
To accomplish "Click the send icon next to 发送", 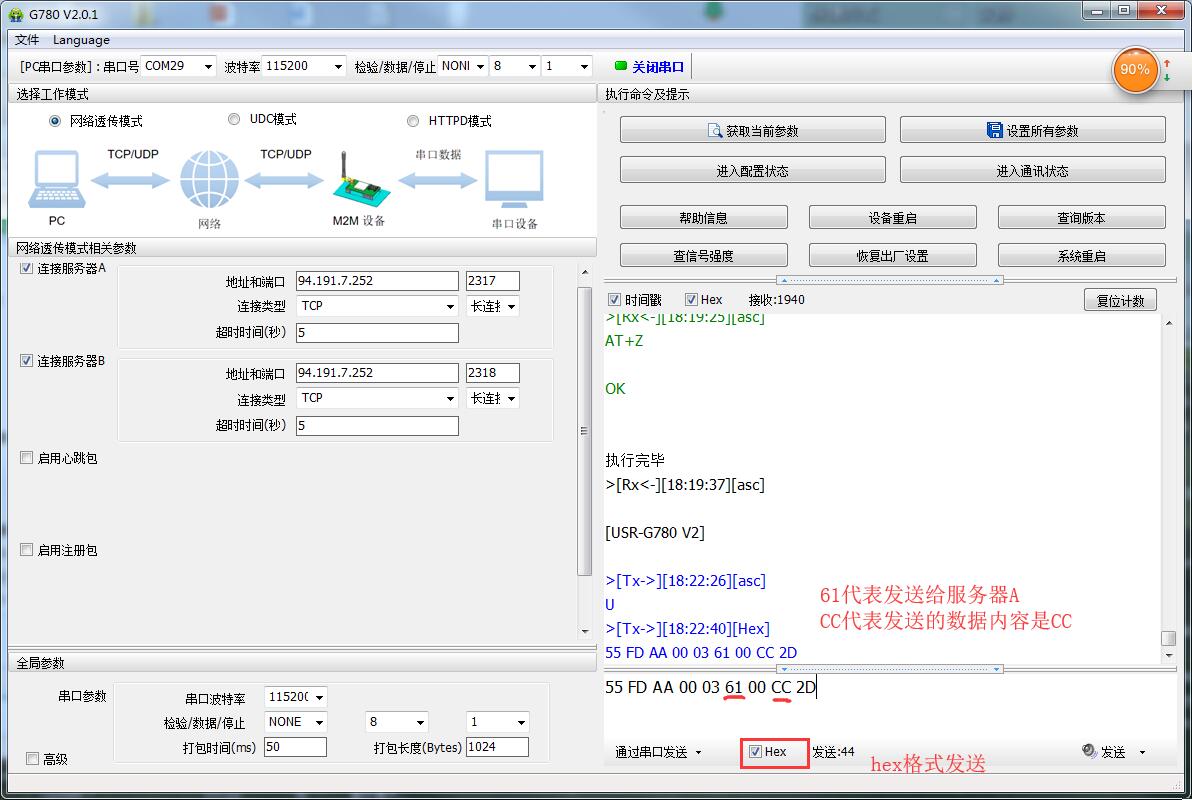I will 1089,752.
